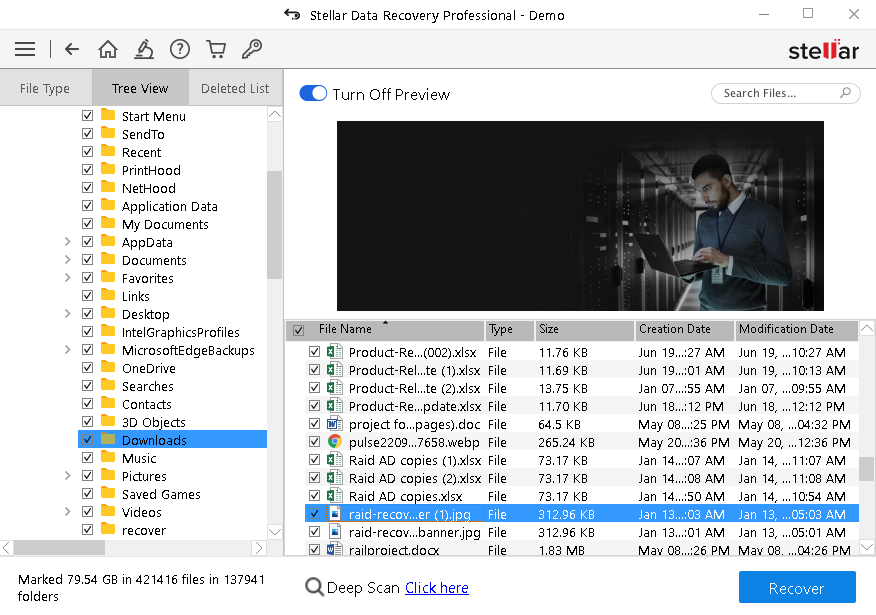Click Word icon of project fo...pages).doc
The width and height of the screenshot is (876, 615).
pyautogui.click(x=335, y=424)
